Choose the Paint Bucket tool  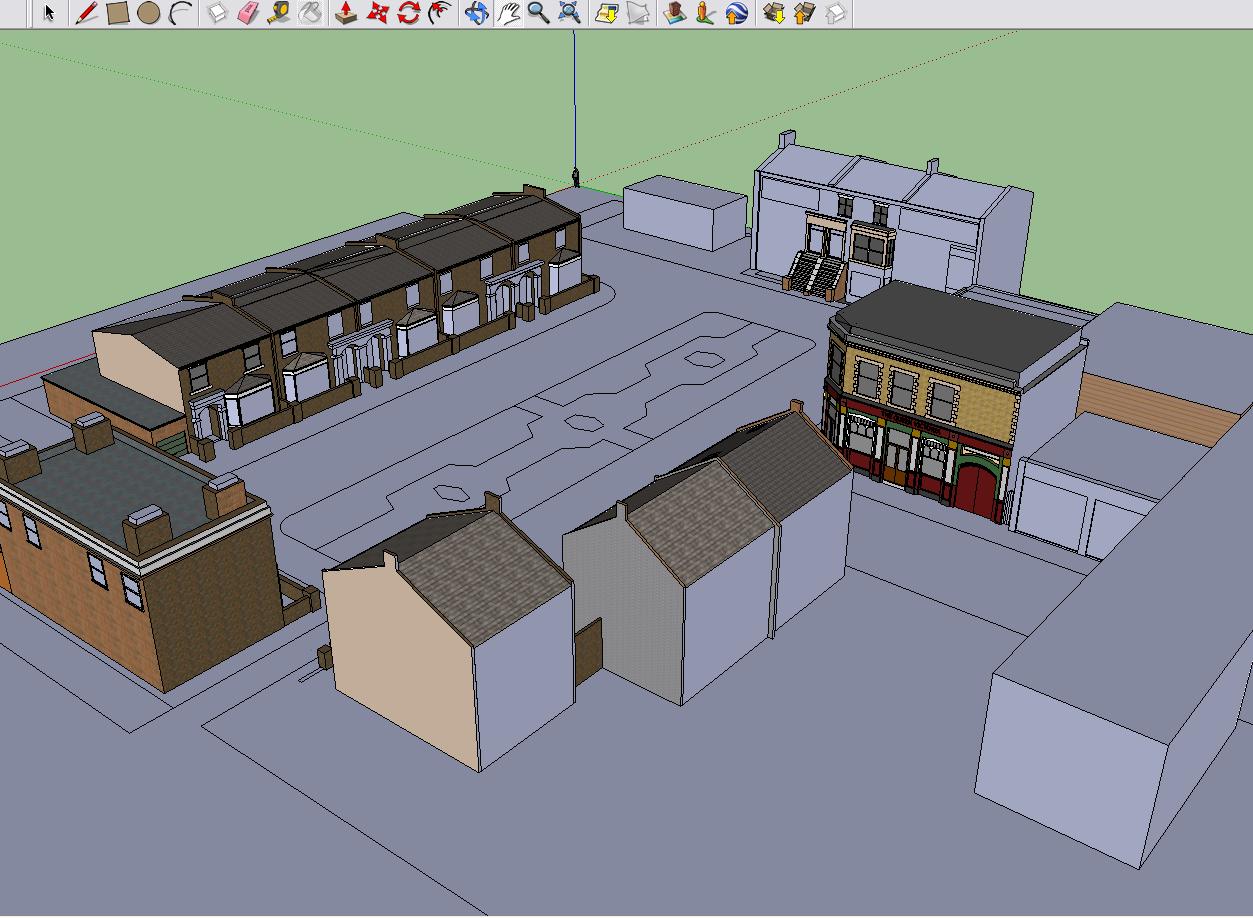(x=310, y=13)
